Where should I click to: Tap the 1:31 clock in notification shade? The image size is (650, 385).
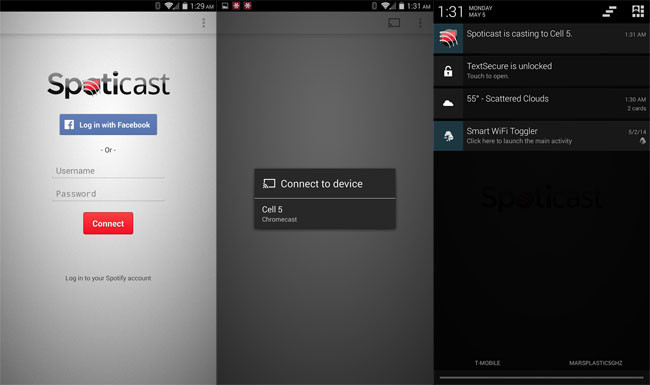click(x=450, y=12)
